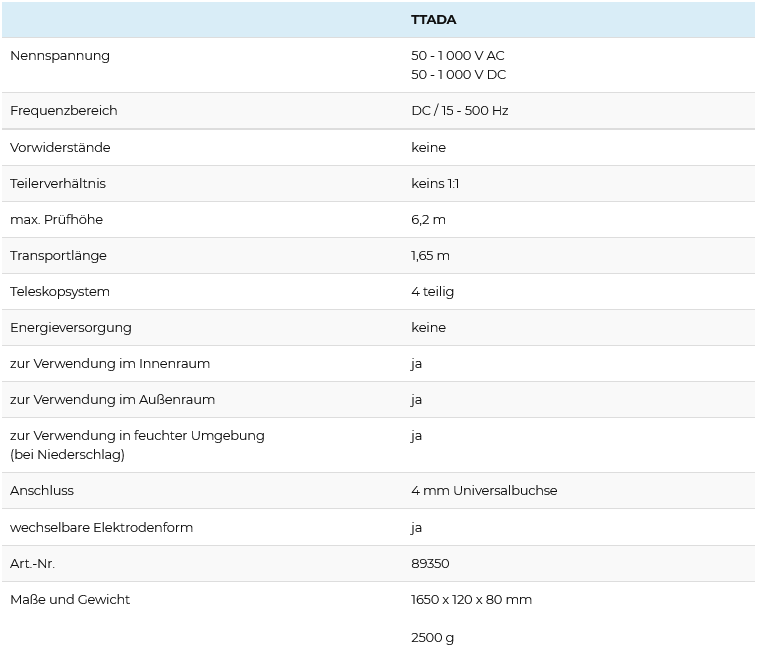Select the zur Verwendung im Außenraum label
Image resolution: width=758 pixels, height=651 pixels.
coord(112,400)
